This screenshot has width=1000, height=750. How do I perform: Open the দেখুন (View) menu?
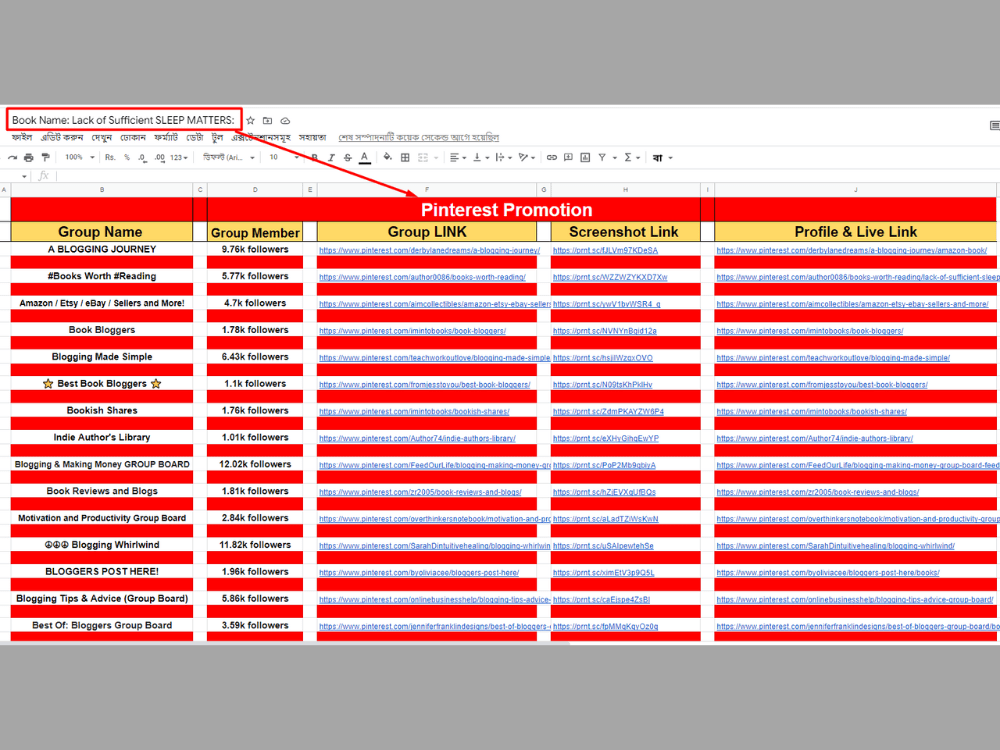click(102, 137)
